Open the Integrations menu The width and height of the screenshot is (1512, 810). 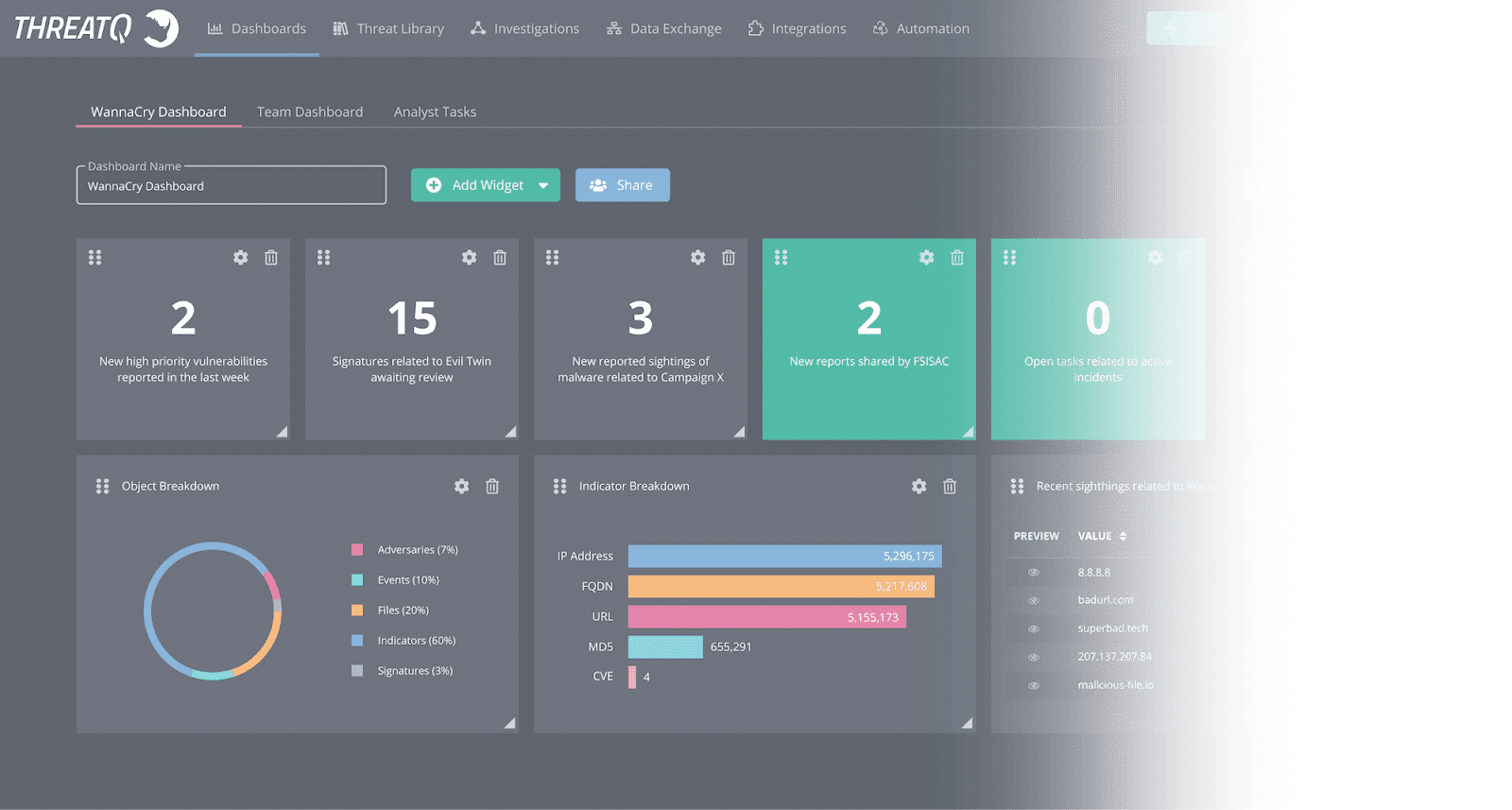click(x=797, y=28)
